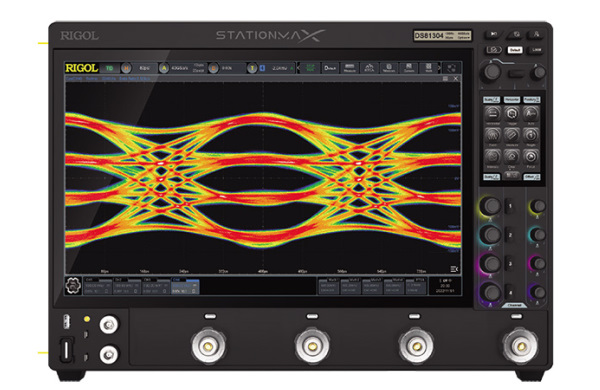Open the eye window menu icon beside X

(x=445, y=78)
